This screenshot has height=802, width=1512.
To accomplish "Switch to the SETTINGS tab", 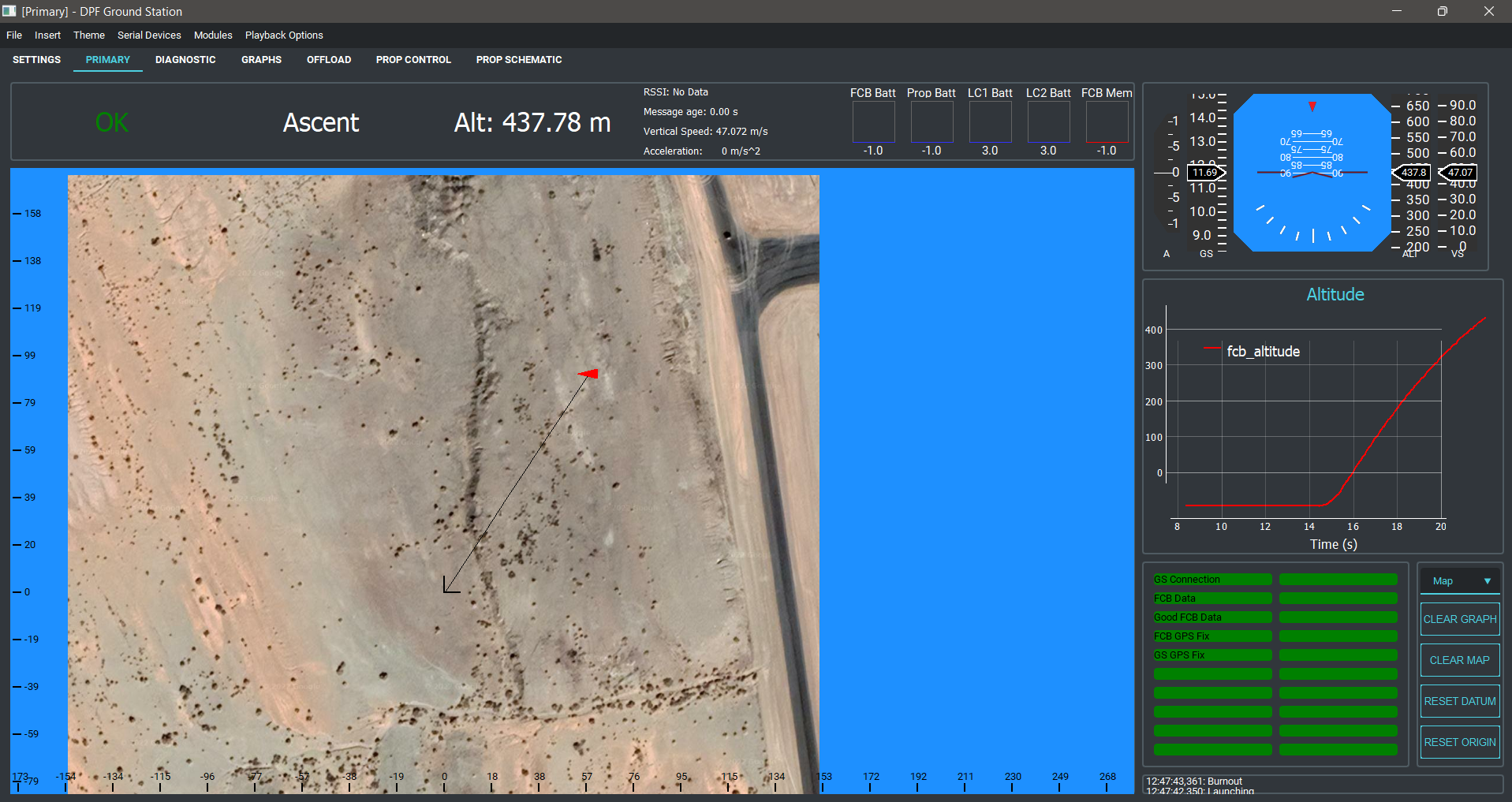I will (36, 60).
